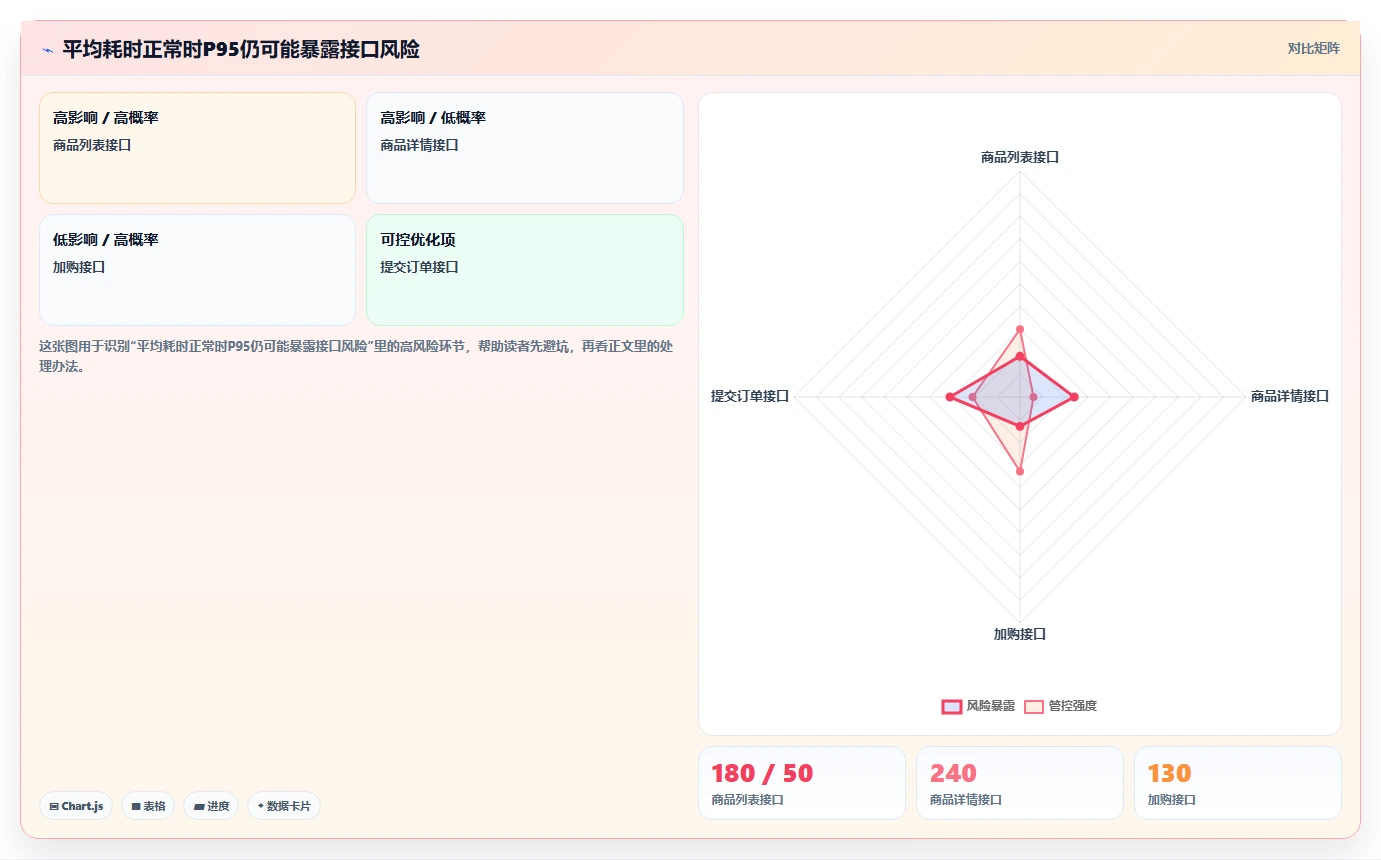Viewport: 1381px width, 860px height.
Task: Select the 可控优化项 matrix card
Action: tap(525, 270)
